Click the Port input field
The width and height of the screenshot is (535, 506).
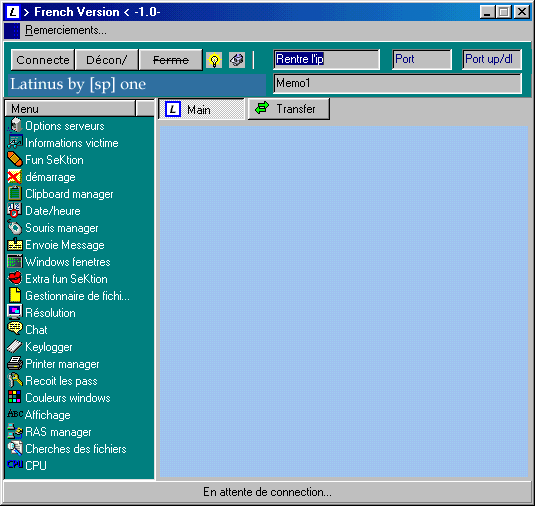(422, 59)
